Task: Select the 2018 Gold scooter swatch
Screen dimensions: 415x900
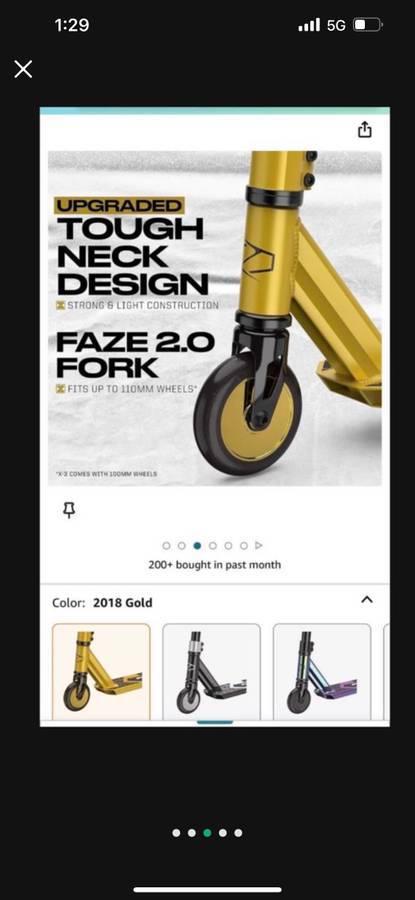Action: pos(101,672)
